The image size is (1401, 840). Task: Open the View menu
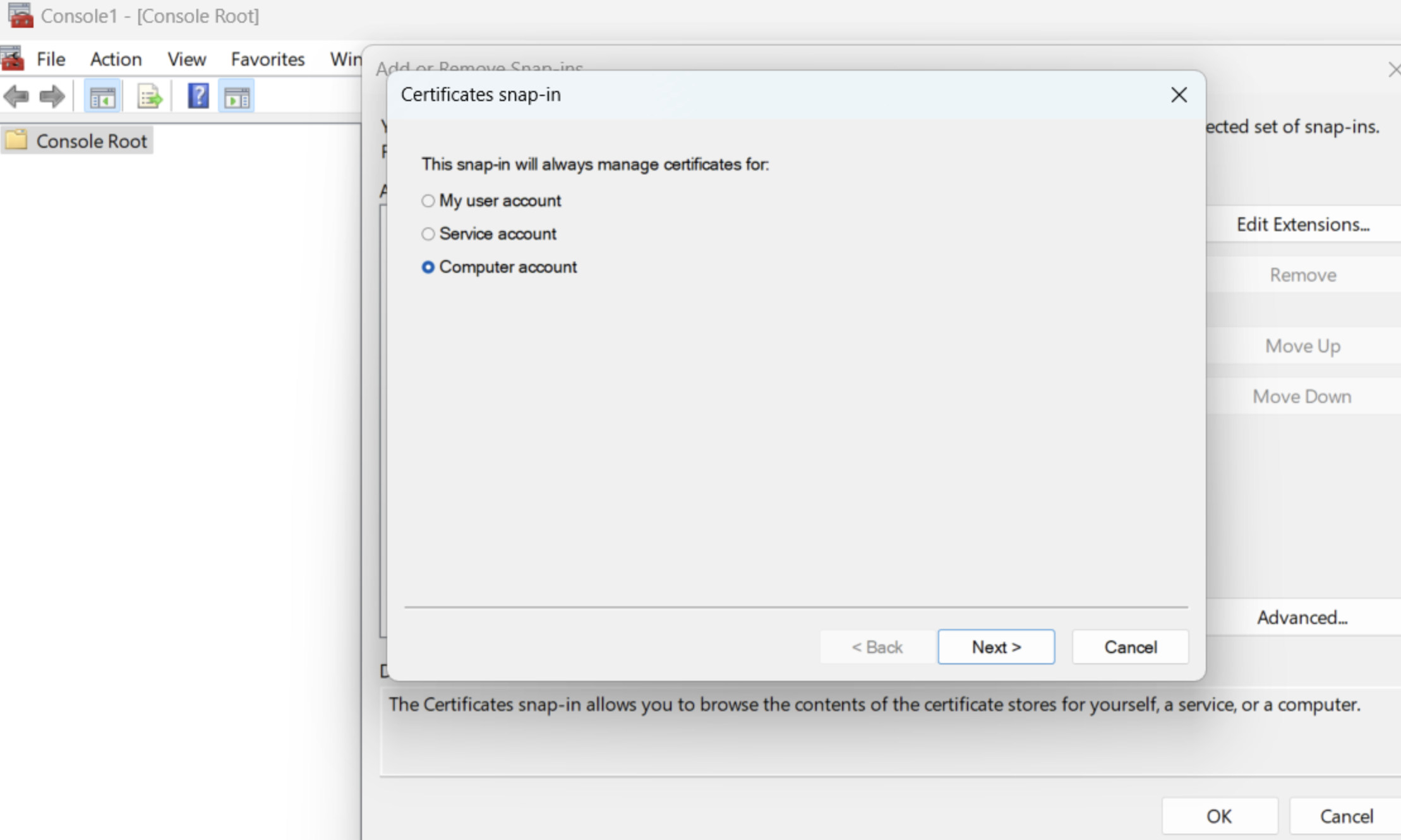(x=186, y=59)
